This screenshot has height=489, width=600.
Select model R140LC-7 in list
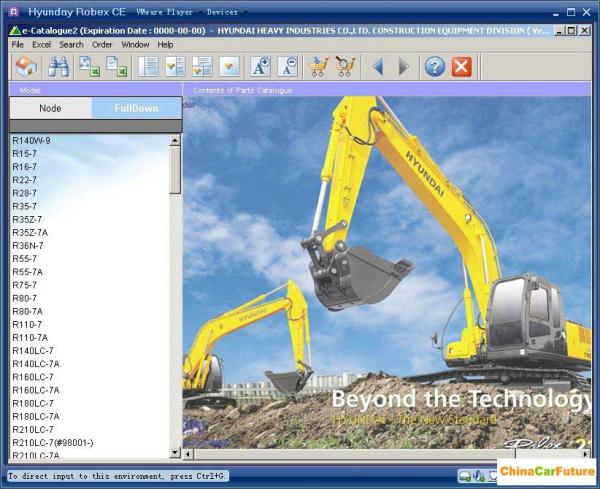[33, 350]
